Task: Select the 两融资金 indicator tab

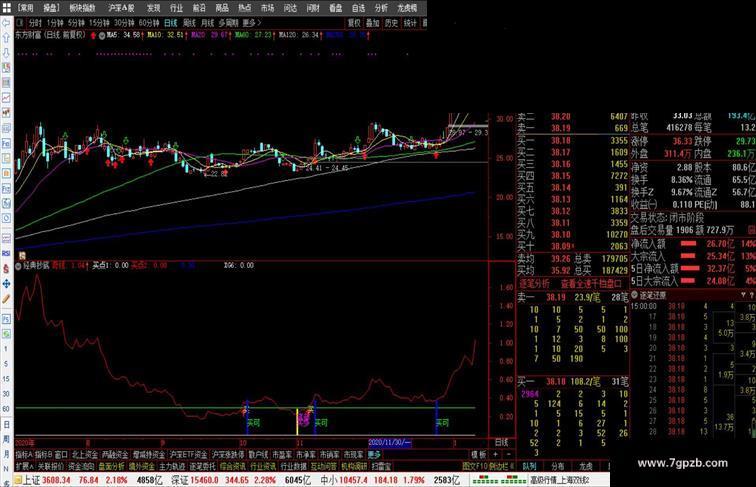Action: tap(115, 454)
